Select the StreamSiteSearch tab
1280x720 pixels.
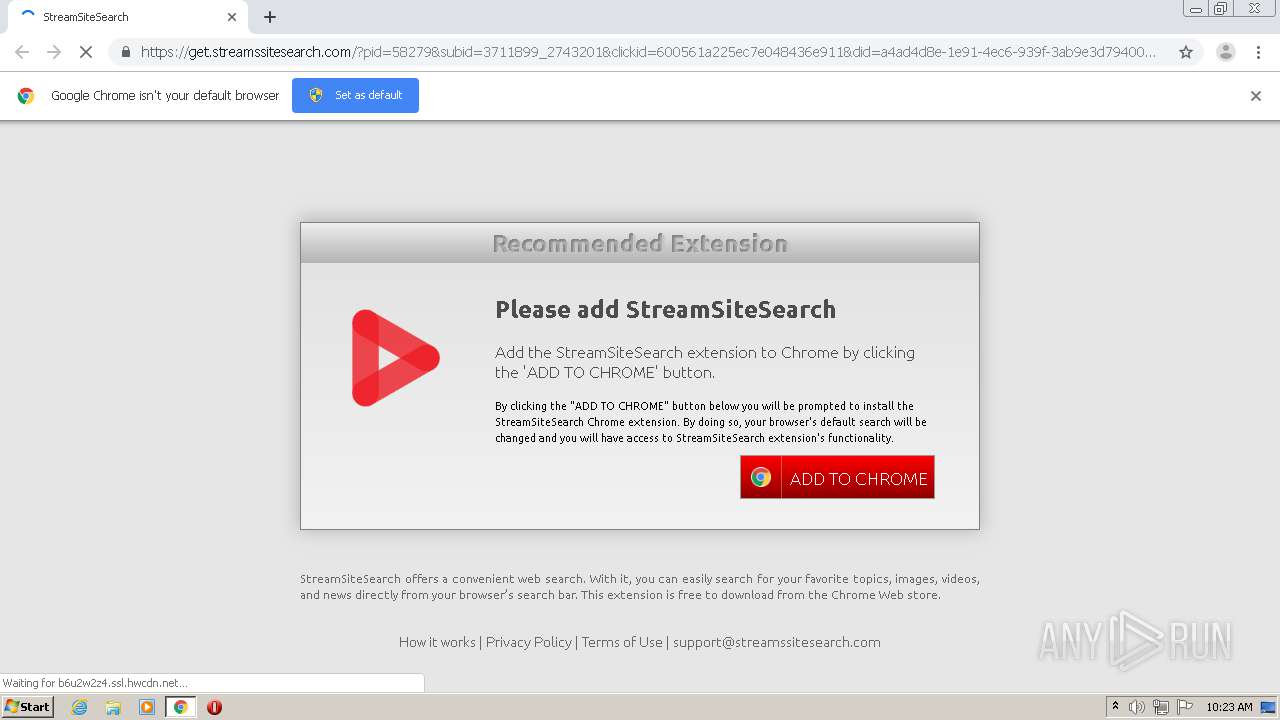tap(125, 17)
